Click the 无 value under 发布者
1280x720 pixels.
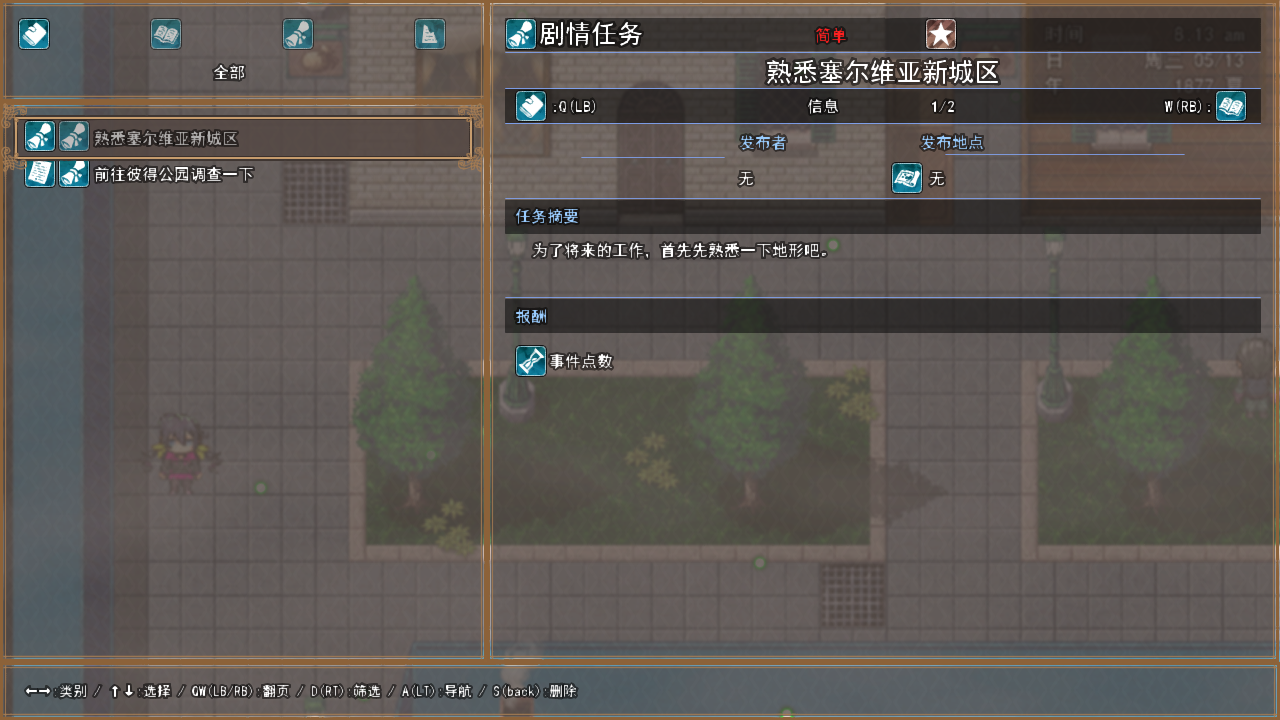(746, 179)
